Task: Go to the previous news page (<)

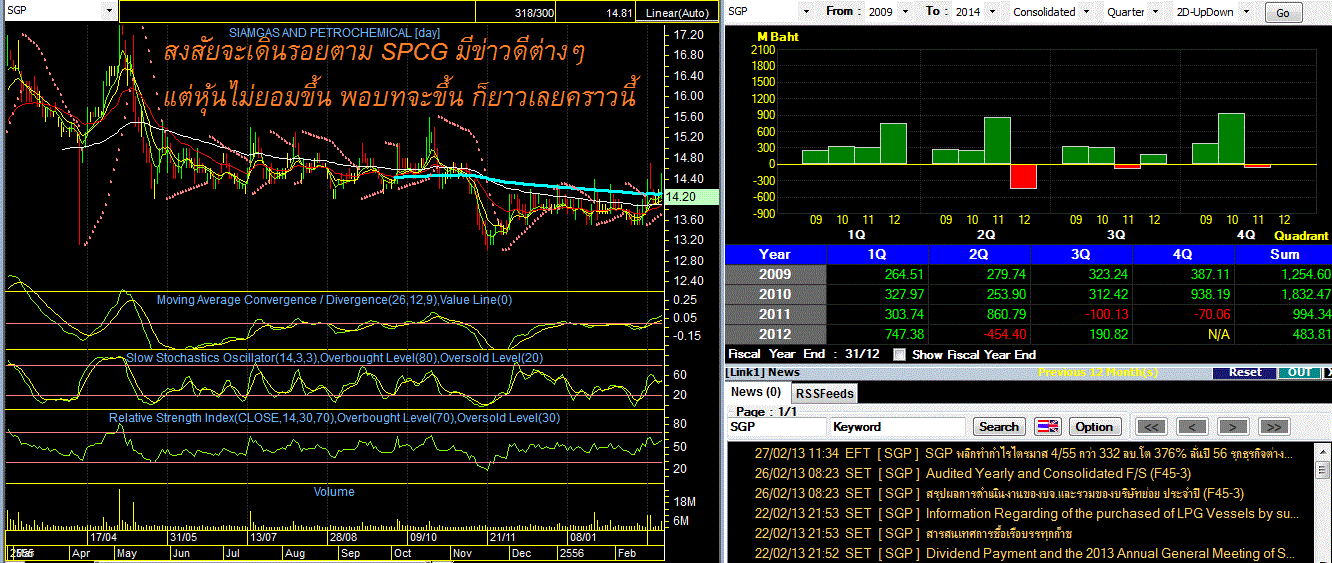Action: tap(1192, 426)
